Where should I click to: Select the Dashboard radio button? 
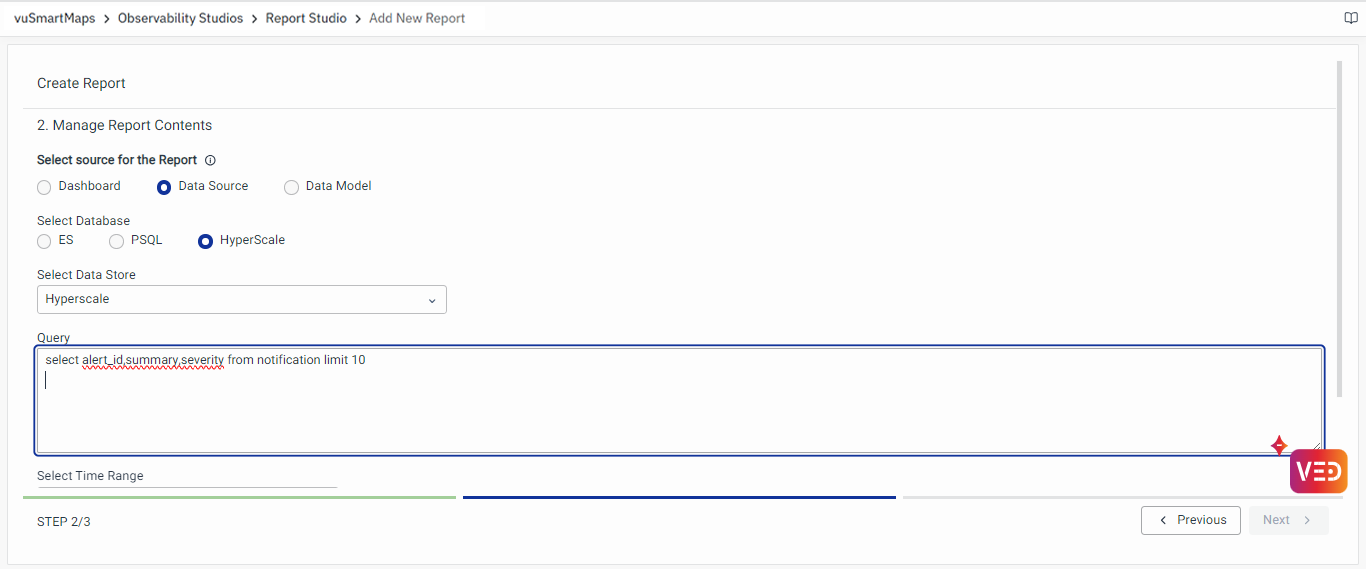tap(44, 187)
